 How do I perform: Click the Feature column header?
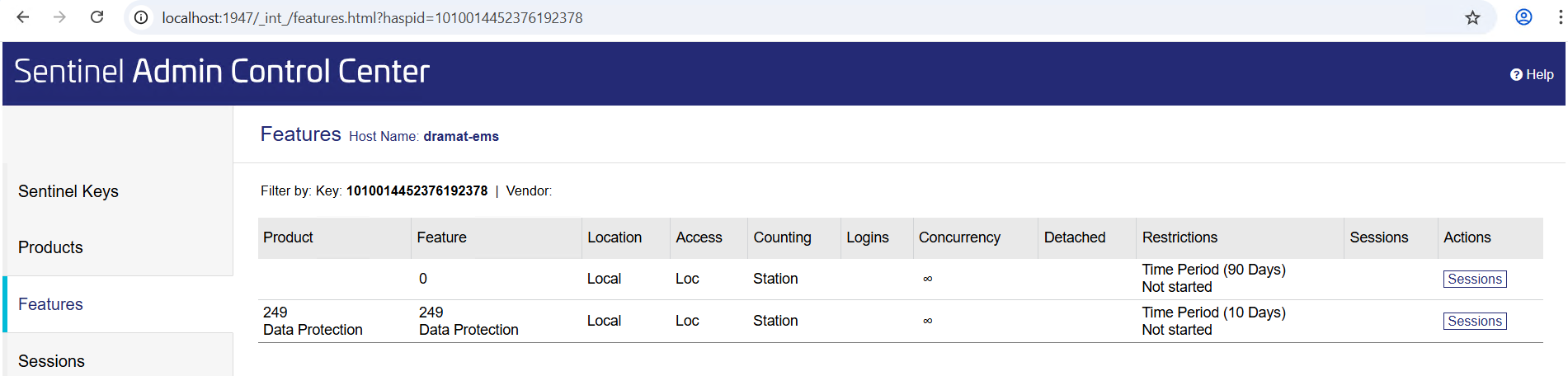441,237
